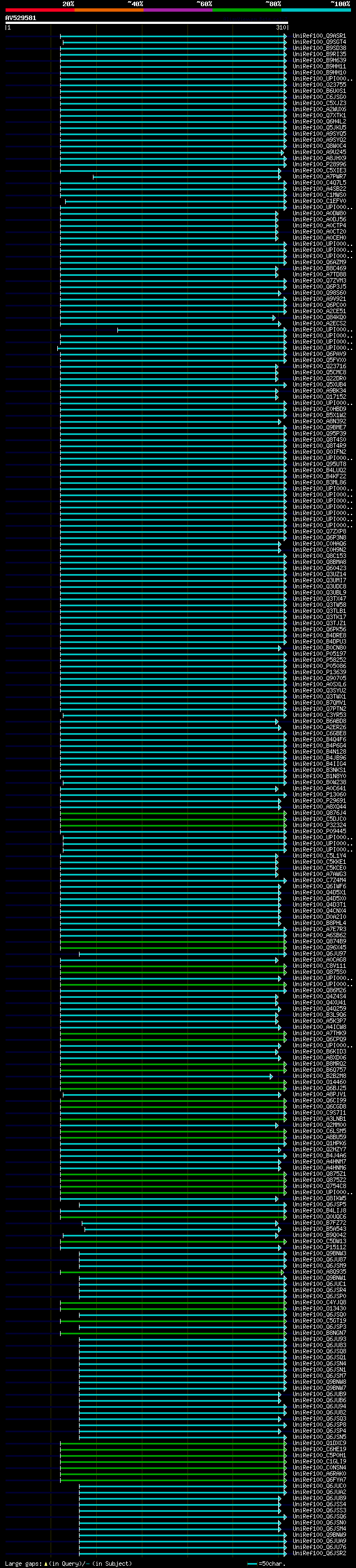Click the alignment bar for UniRef100_Q9SGT4

(175, 42)
